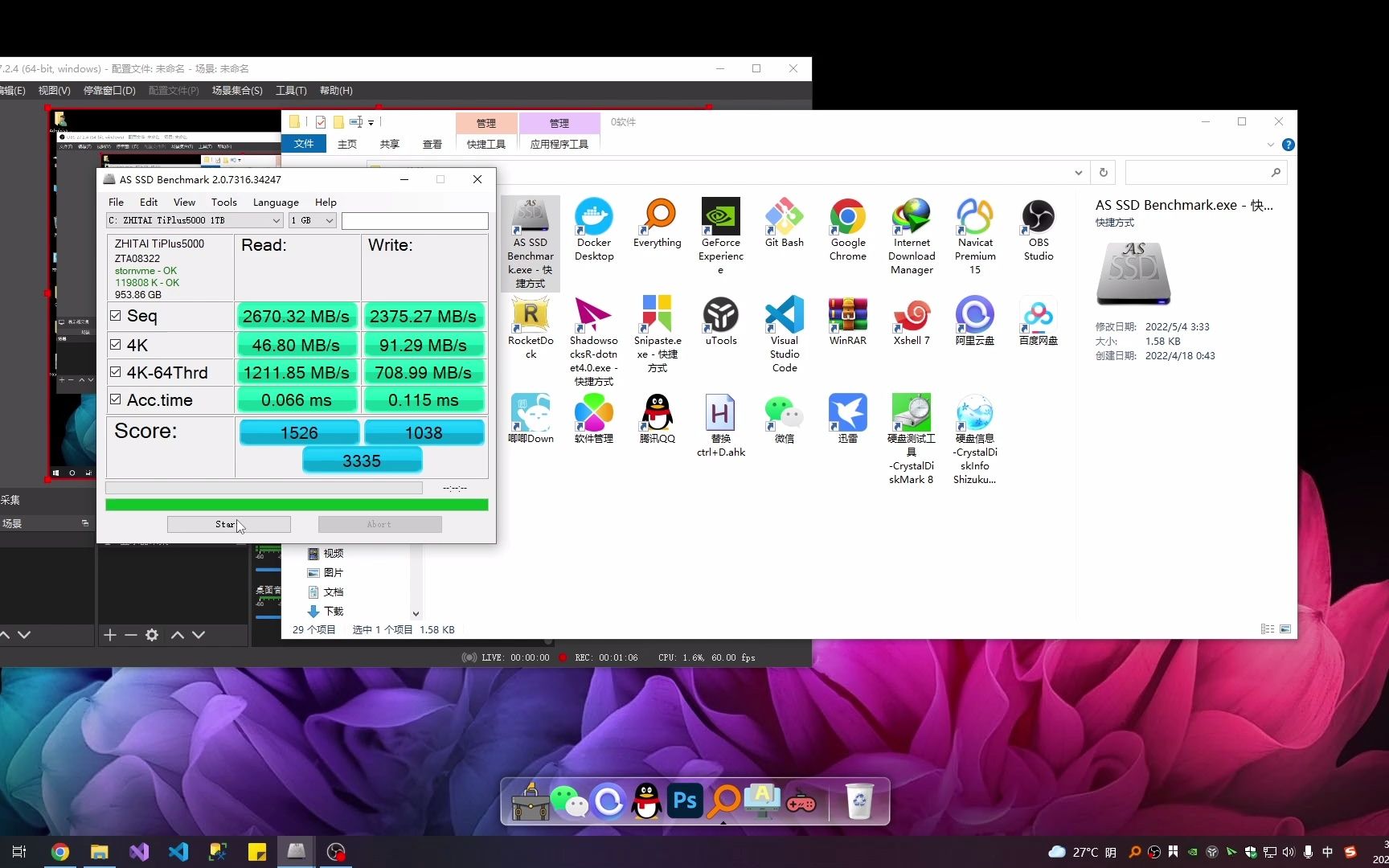
Task: Toggle item checkboxes in Explorer quick access toolbar
Action: pos(321,122)
